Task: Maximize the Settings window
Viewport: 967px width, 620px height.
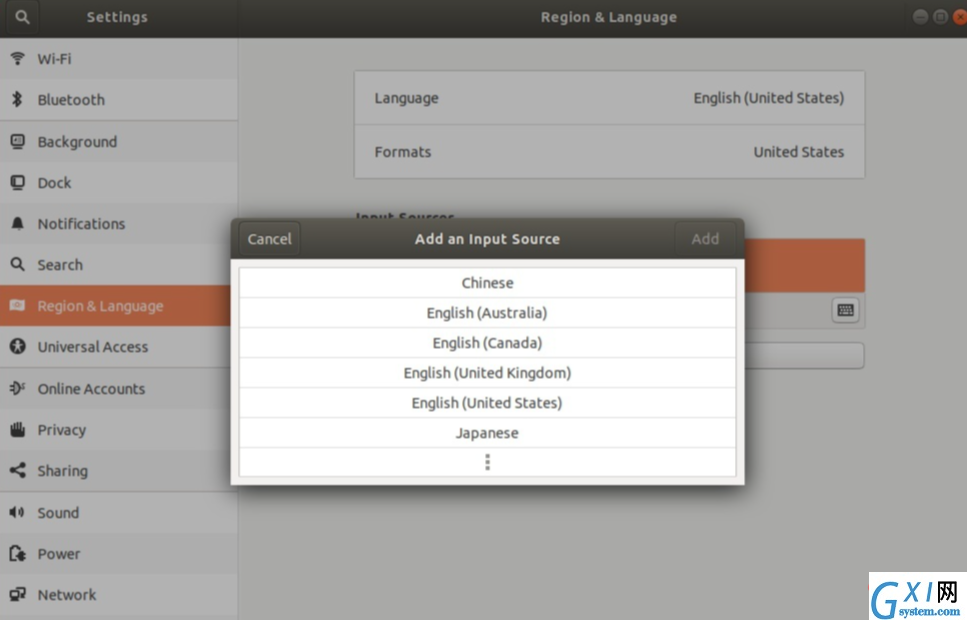Action: [940, 17]
